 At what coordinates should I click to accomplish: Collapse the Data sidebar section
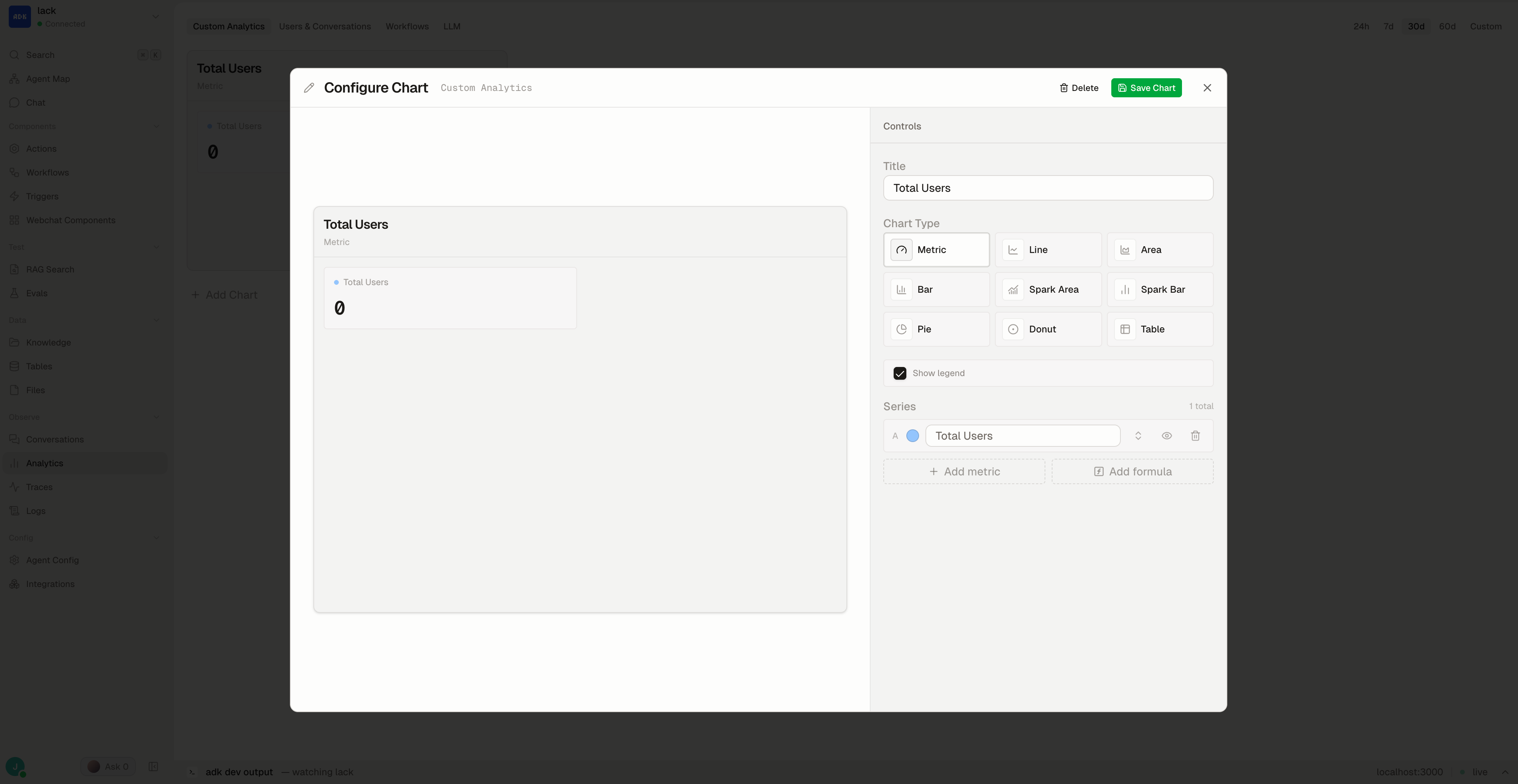pos(156,320)
